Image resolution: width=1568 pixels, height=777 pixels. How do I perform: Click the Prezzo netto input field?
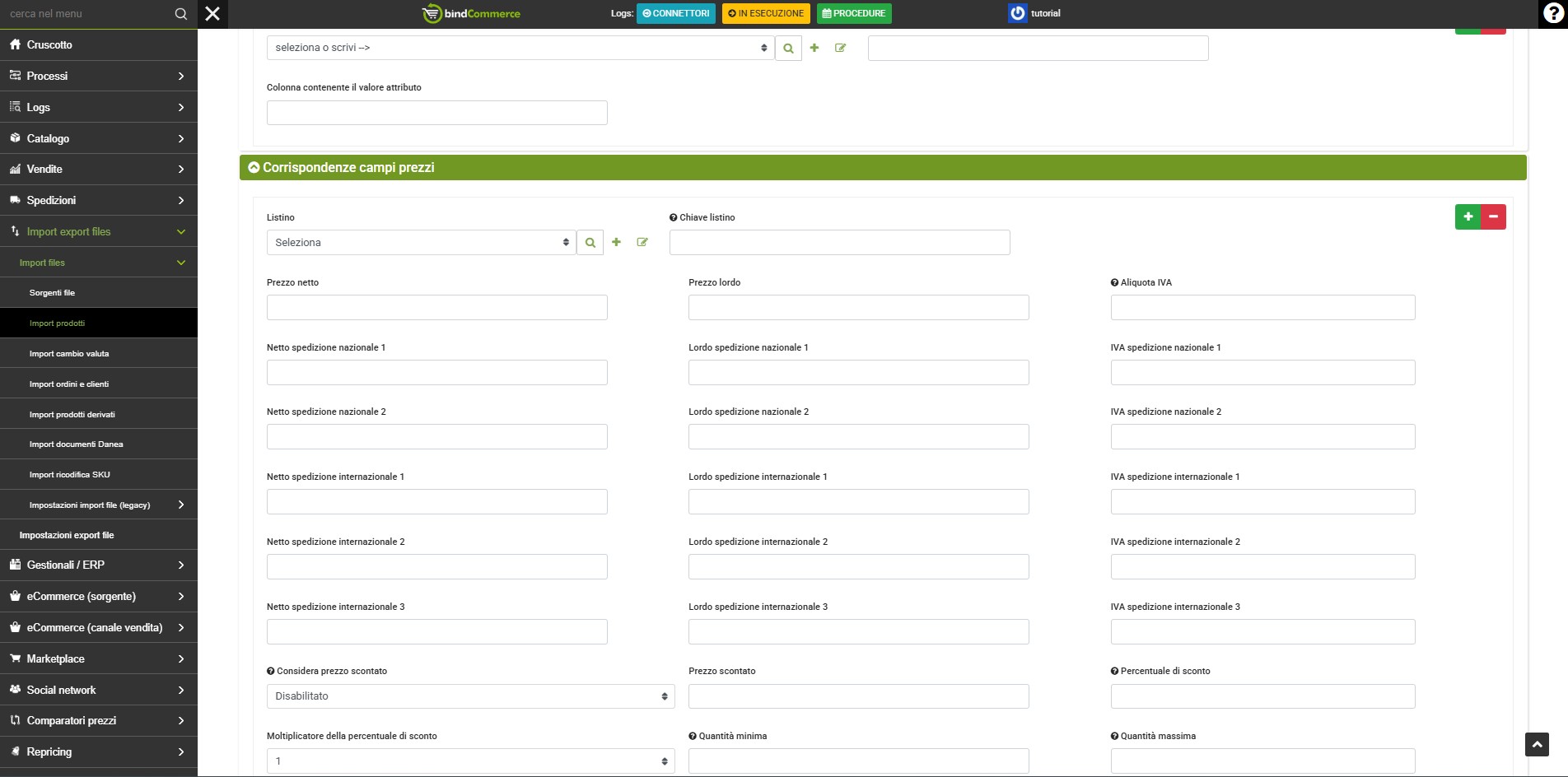click(436, 308)
